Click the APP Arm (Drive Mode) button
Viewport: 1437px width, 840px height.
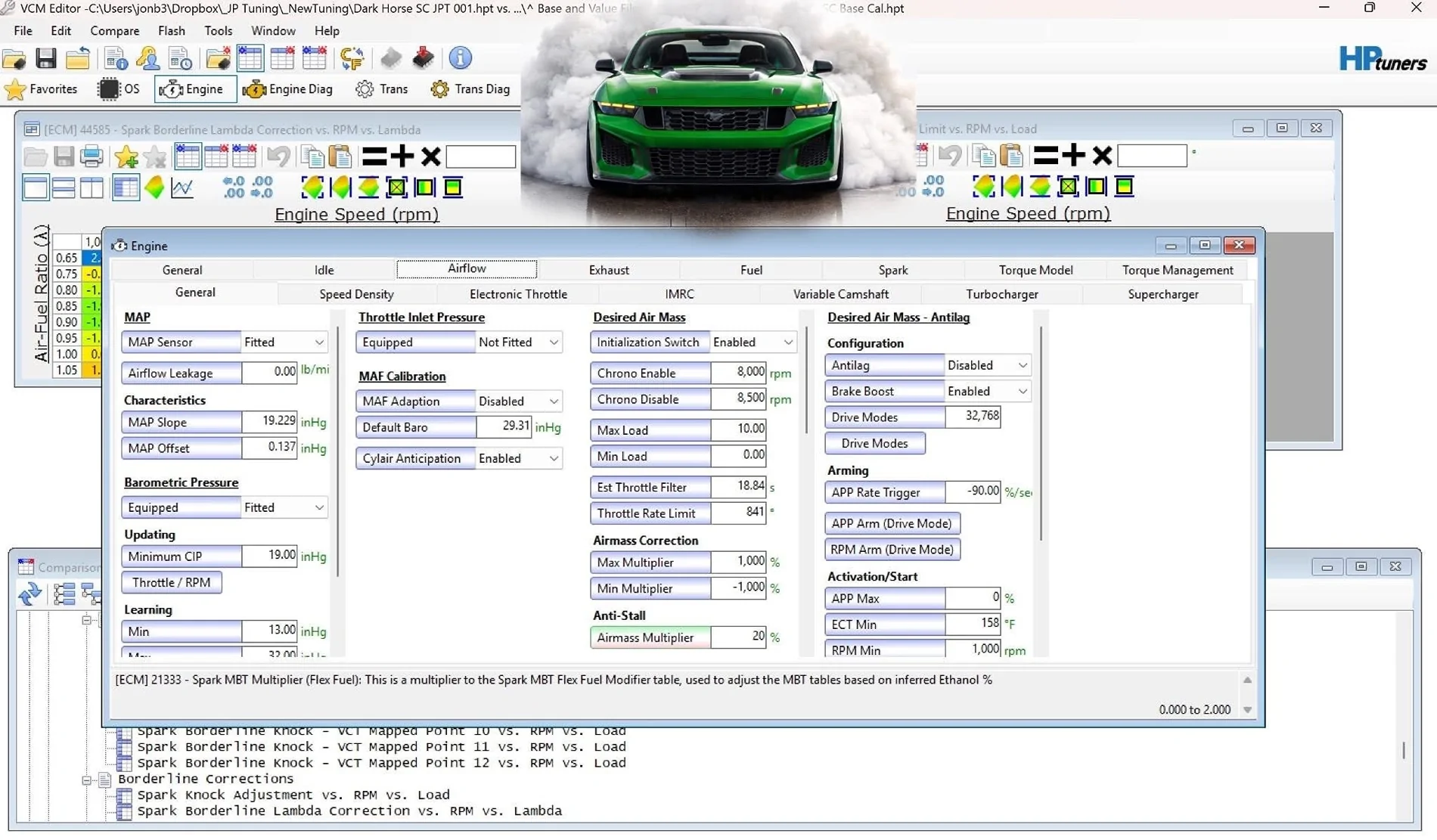click(x=892, y=524)
